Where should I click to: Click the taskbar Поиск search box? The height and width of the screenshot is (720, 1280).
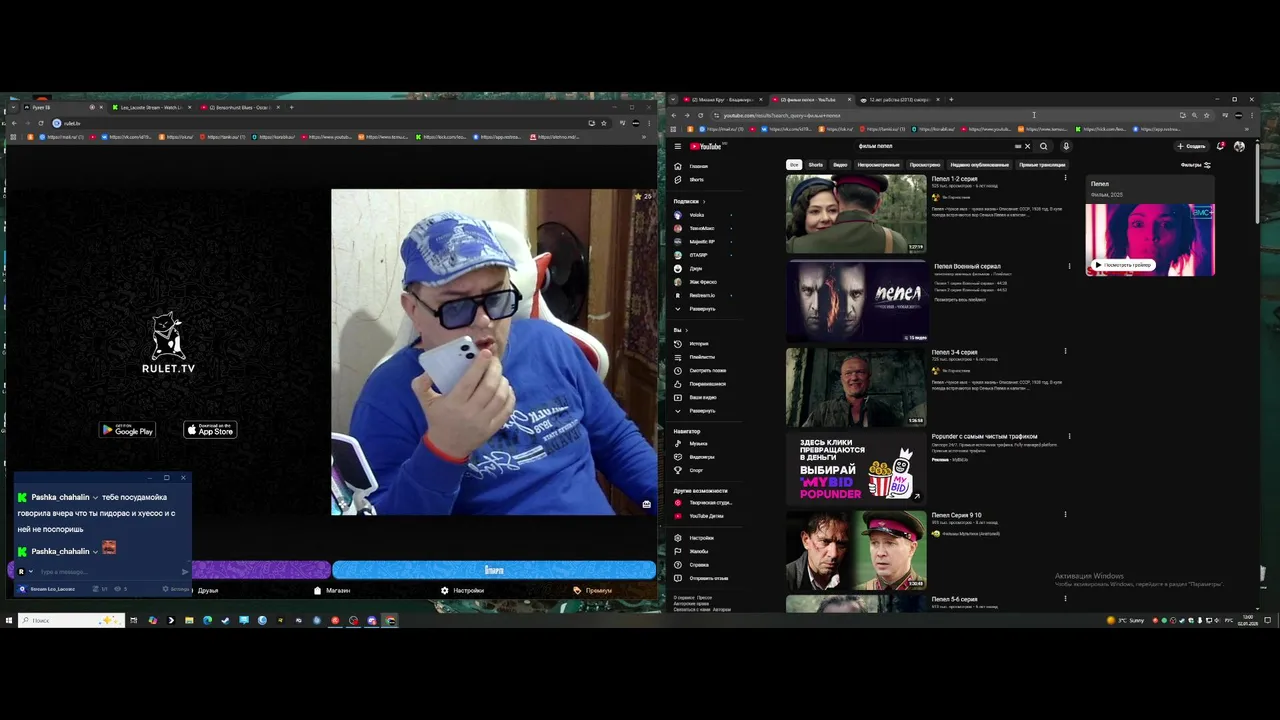click(x=72, y=620)
